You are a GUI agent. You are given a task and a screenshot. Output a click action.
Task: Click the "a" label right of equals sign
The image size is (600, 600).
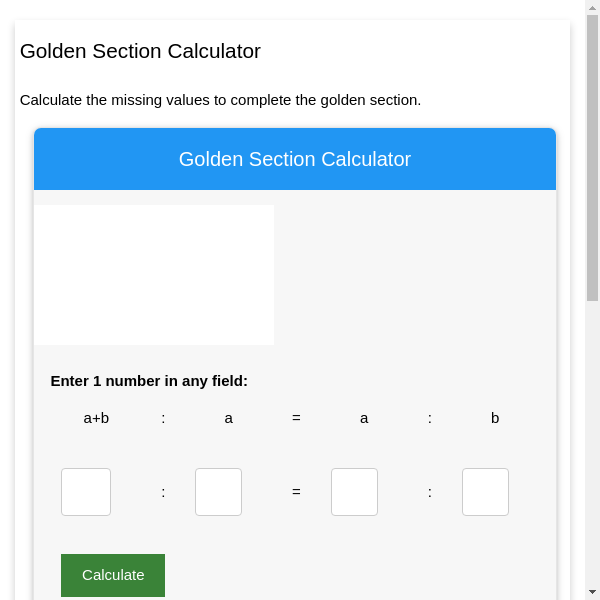[364, 418]
